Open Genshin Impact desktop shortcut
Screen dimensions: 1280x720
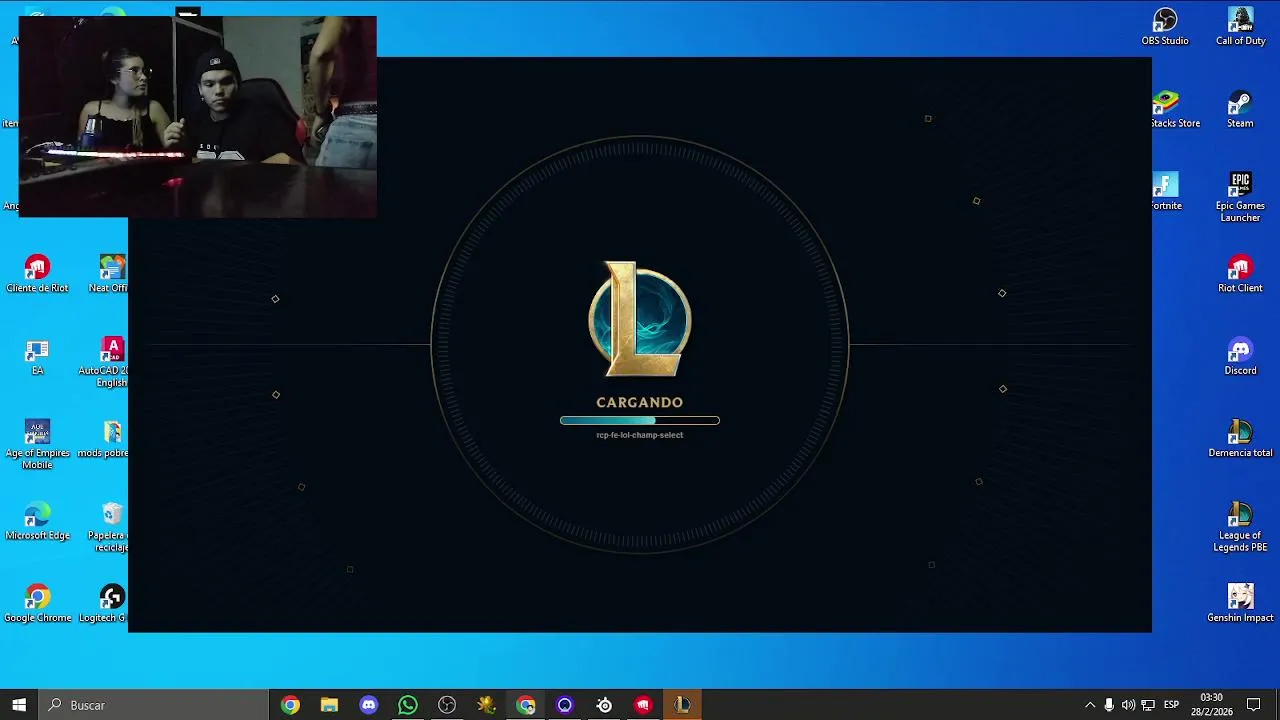point(1240,604)
